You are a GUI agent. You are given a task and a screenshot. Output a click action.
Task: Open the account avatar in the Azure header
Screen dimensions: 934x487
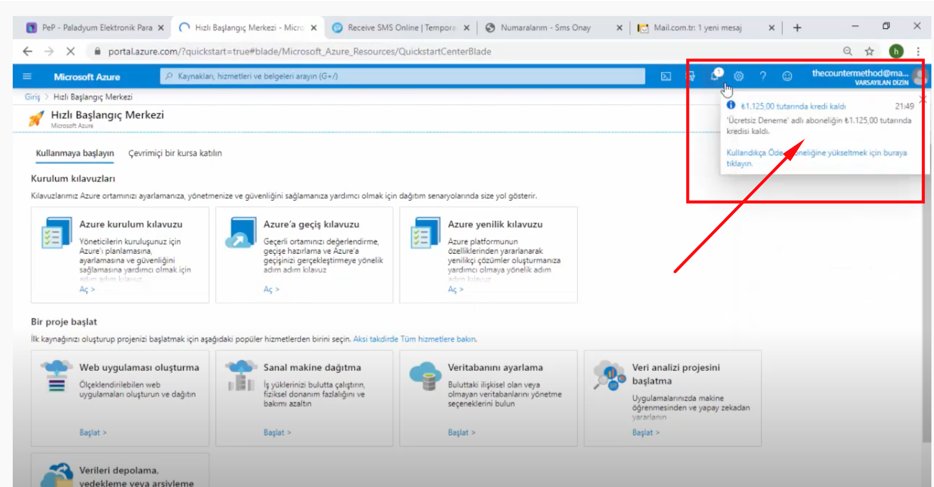pos(920,76)
